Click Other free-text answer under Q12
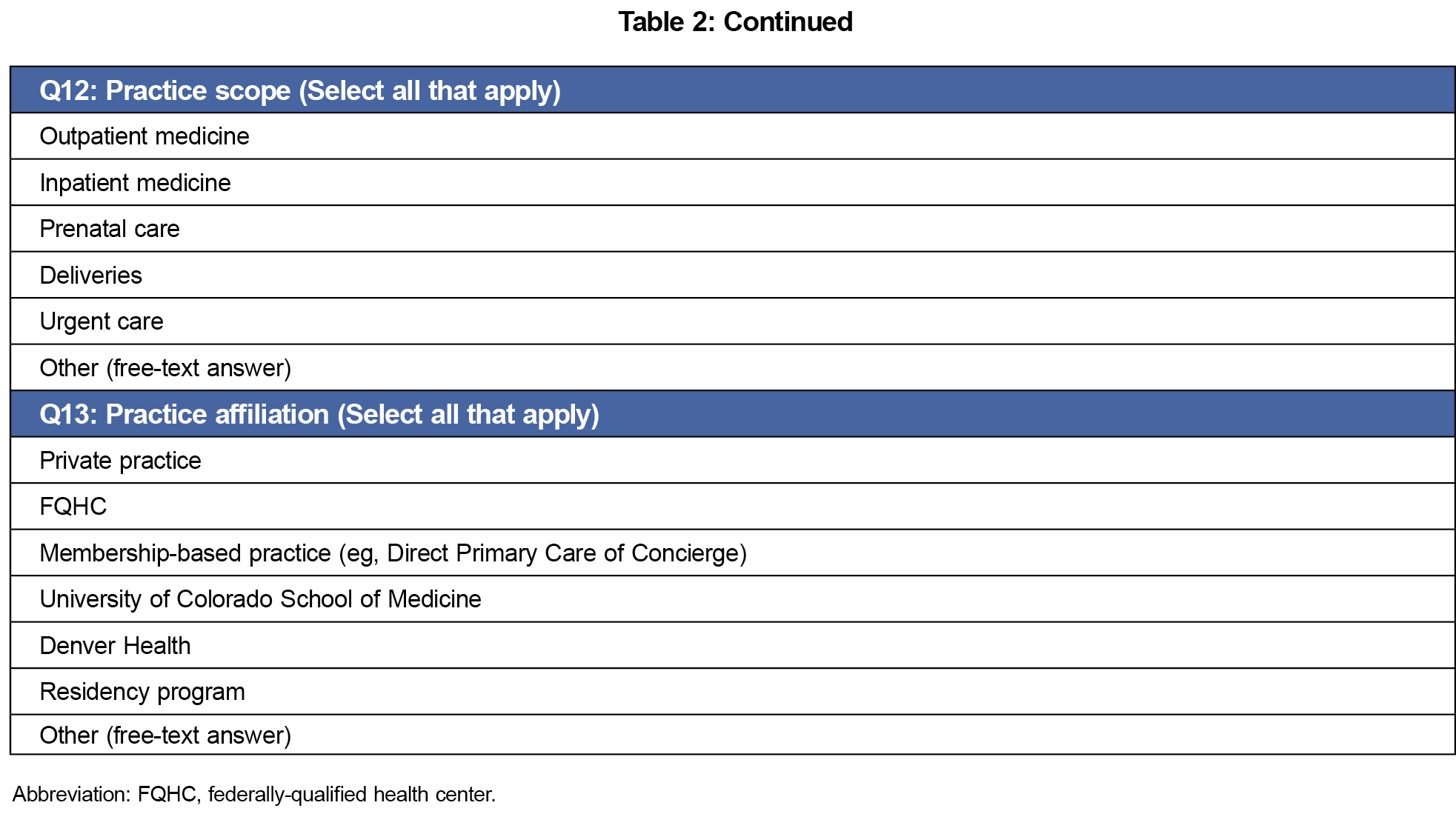The height and width of the screenshot is (834, 1456). click(165, 368)
